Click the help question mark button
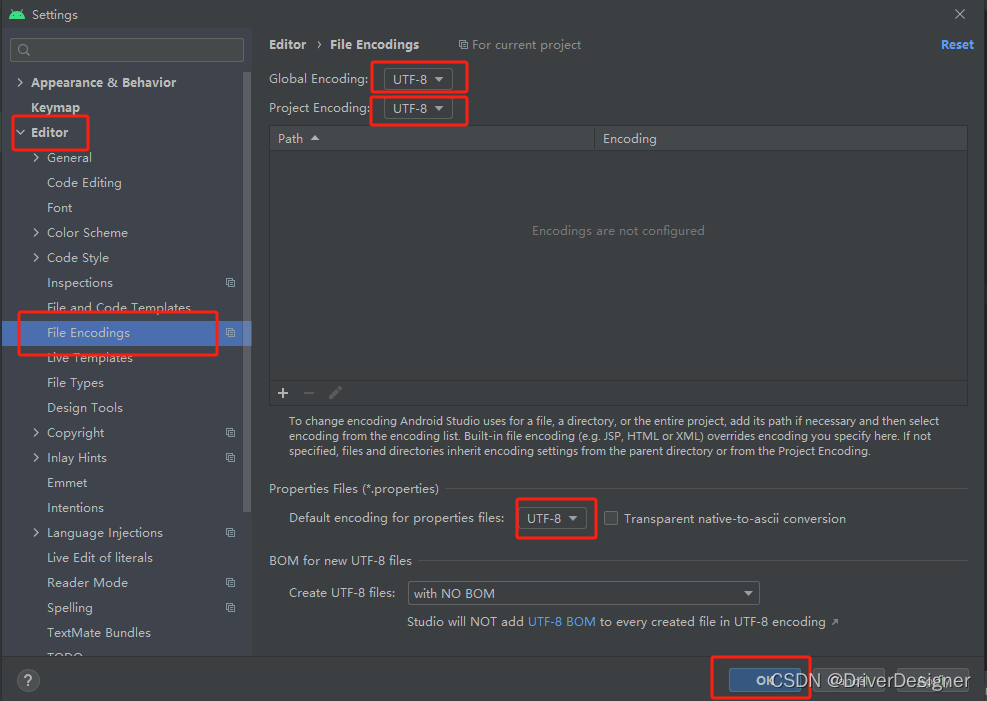Image resolution: width=987 pixels, height=701 pixels. tap(28, 680)
